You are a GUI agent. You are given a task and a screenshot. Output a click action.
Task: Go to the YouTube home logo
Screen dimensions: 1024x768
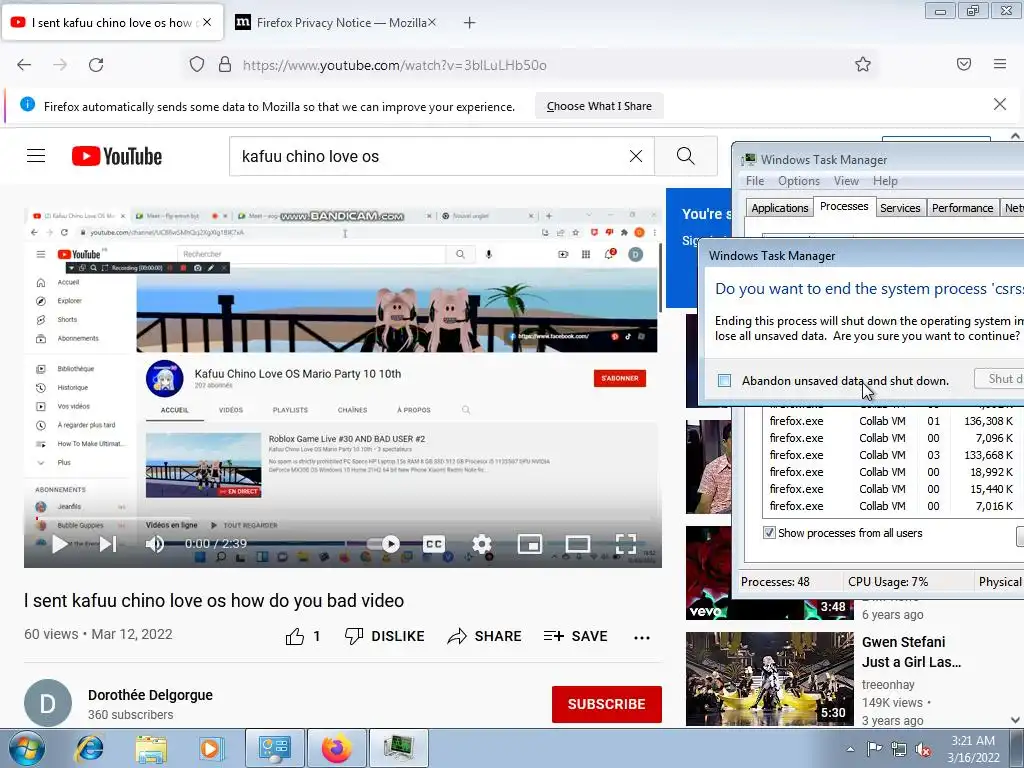pos(117,156)
